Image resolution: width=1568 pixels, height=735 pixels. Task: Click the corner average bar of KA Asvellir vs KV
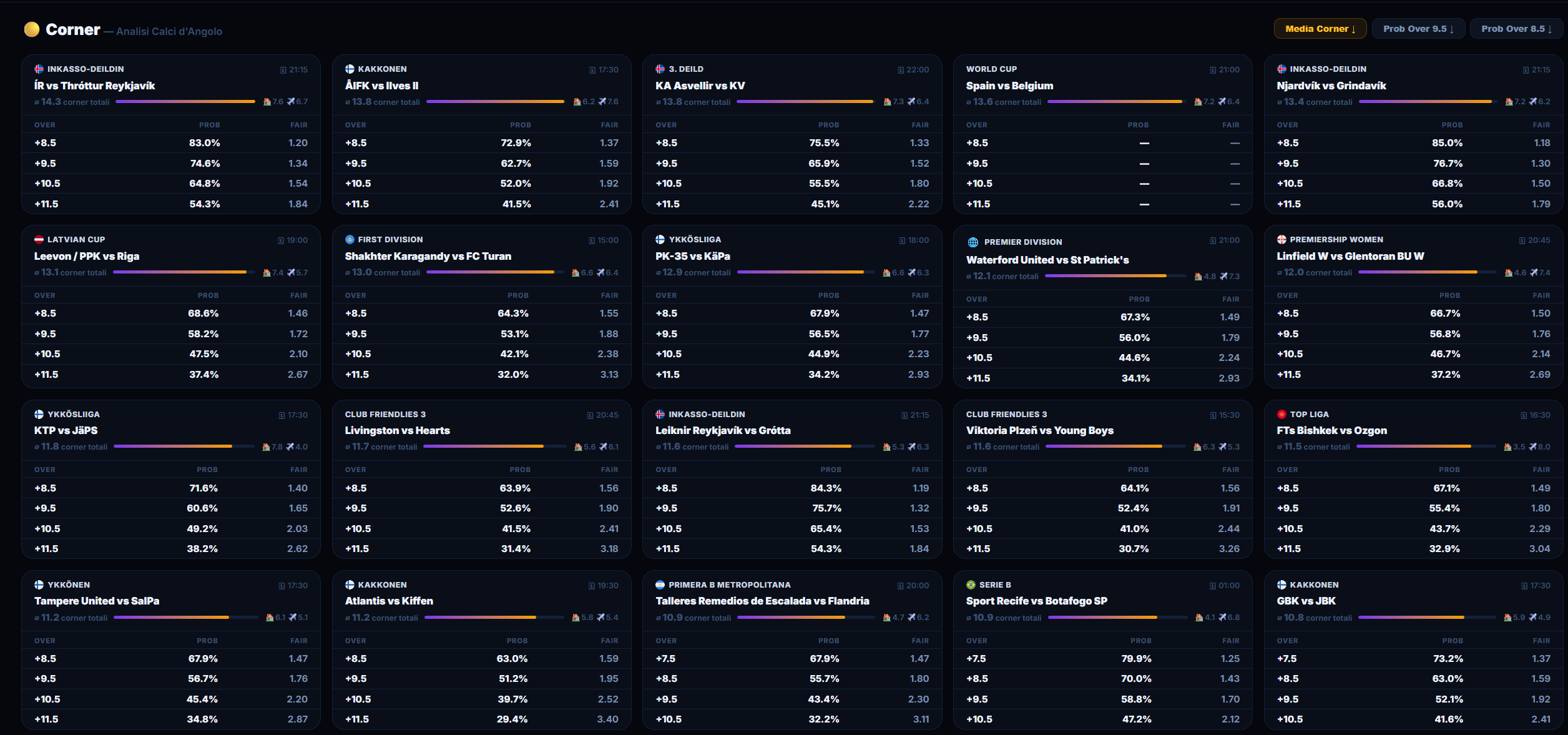coord(806,102)
